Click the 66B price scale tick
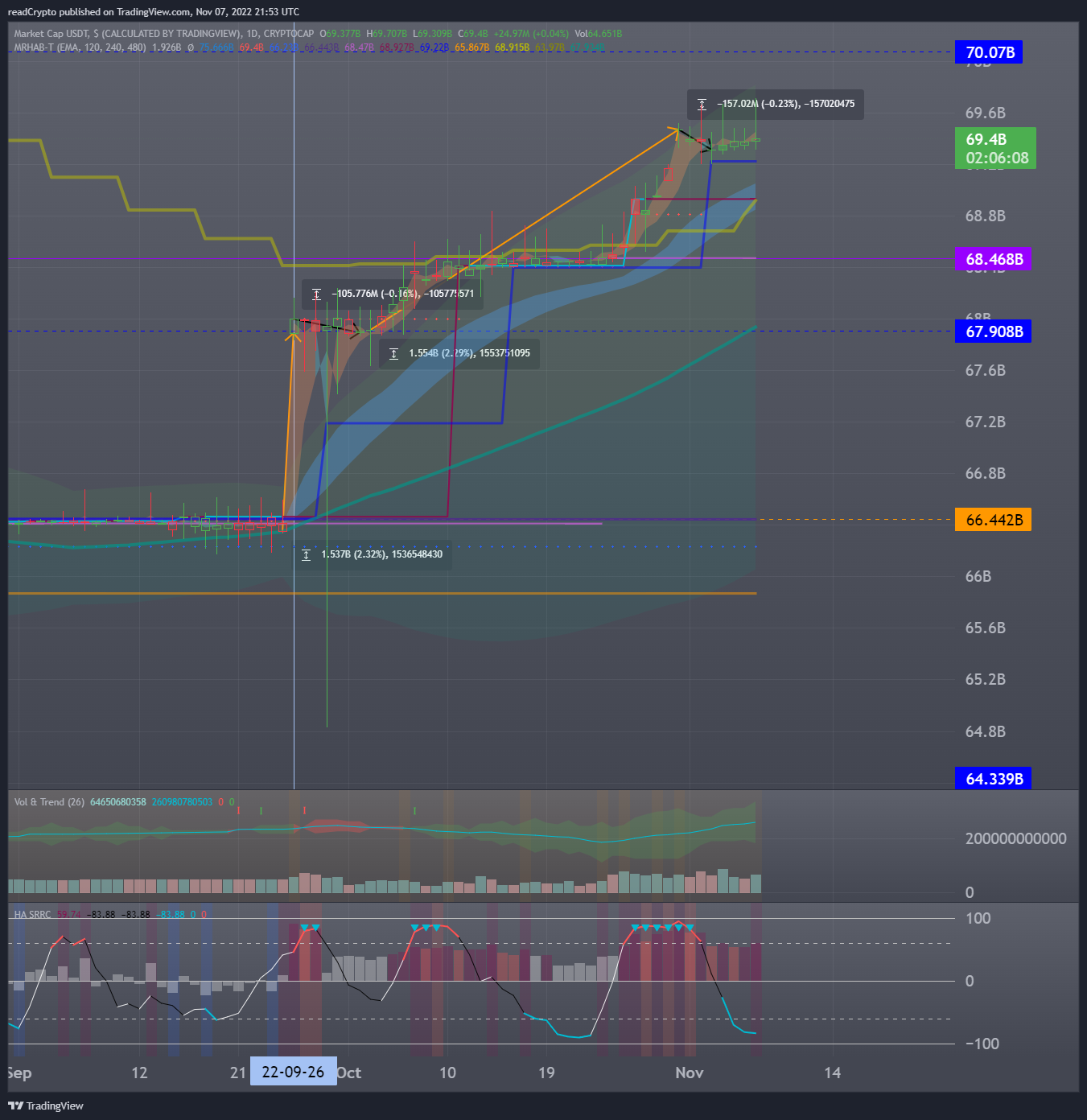This screenshot has width=1087, height=1120. [978, 576]
